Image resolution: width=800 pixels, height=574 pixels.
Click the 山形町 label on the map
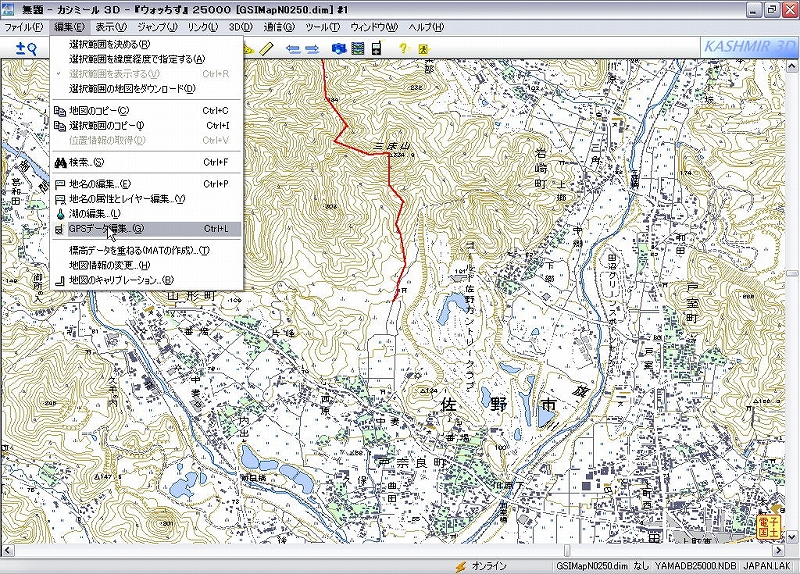(x=192, y=297)
